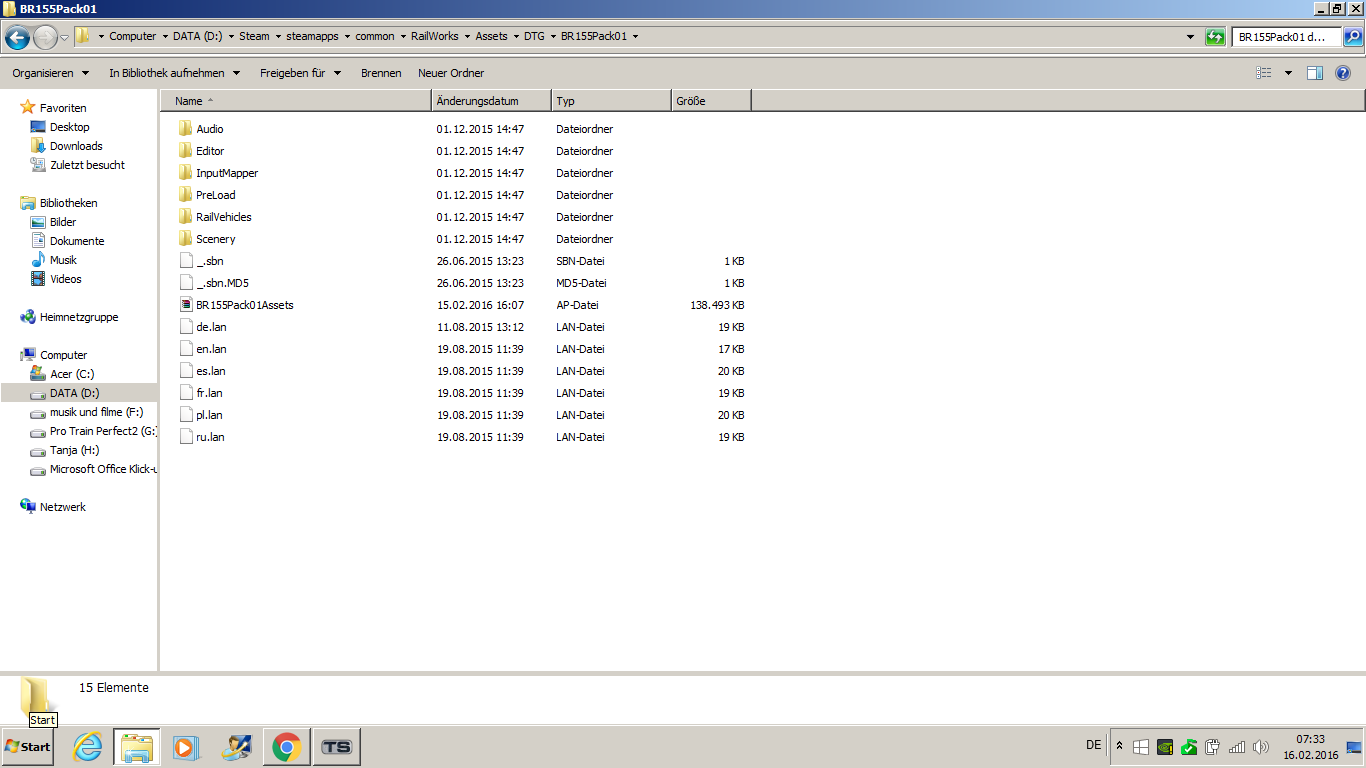Select the Editor folder icon
1366x768 pixels.
point(185,151)
